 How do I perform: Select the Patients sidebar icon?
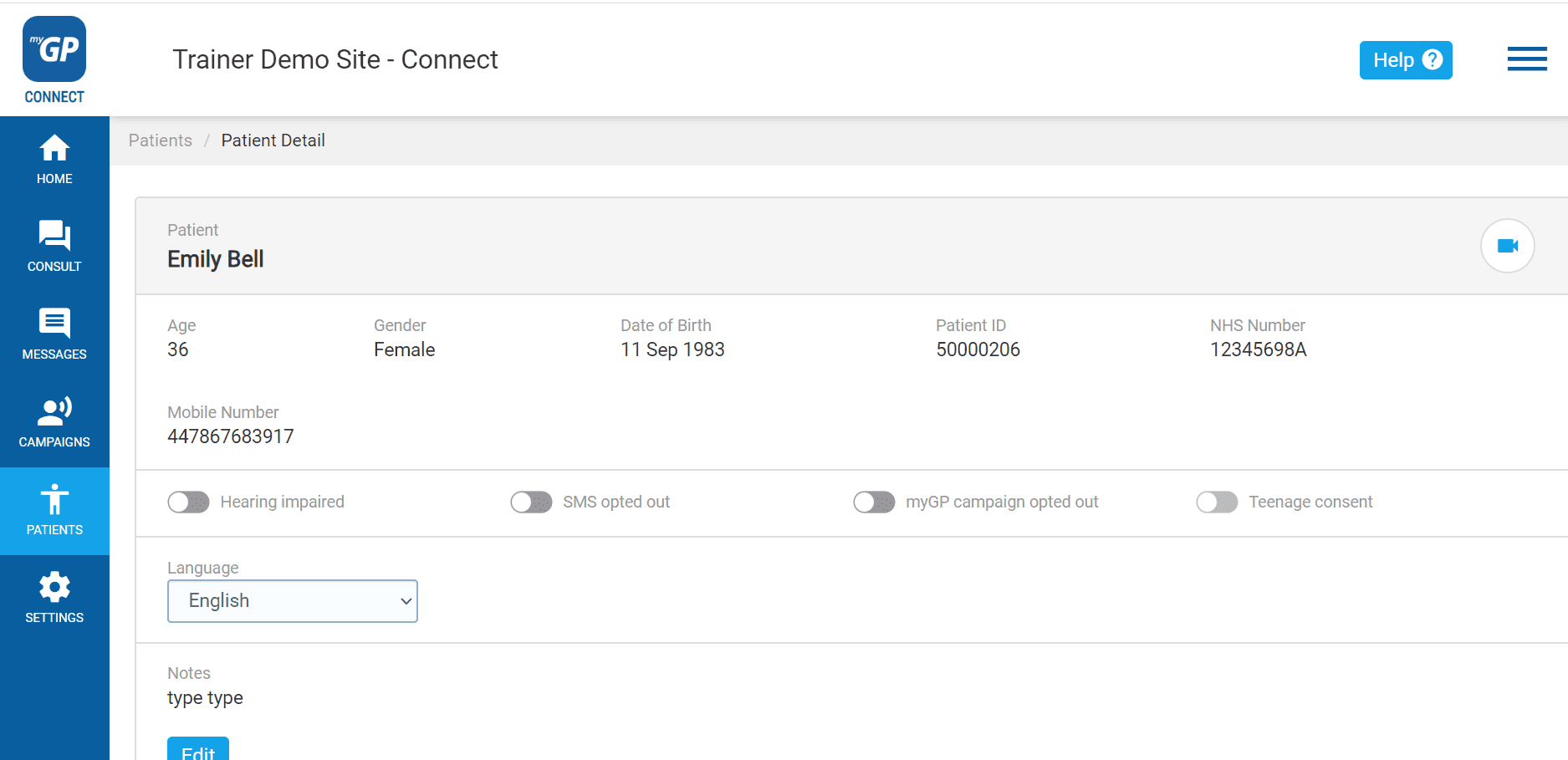click(54, 510)
